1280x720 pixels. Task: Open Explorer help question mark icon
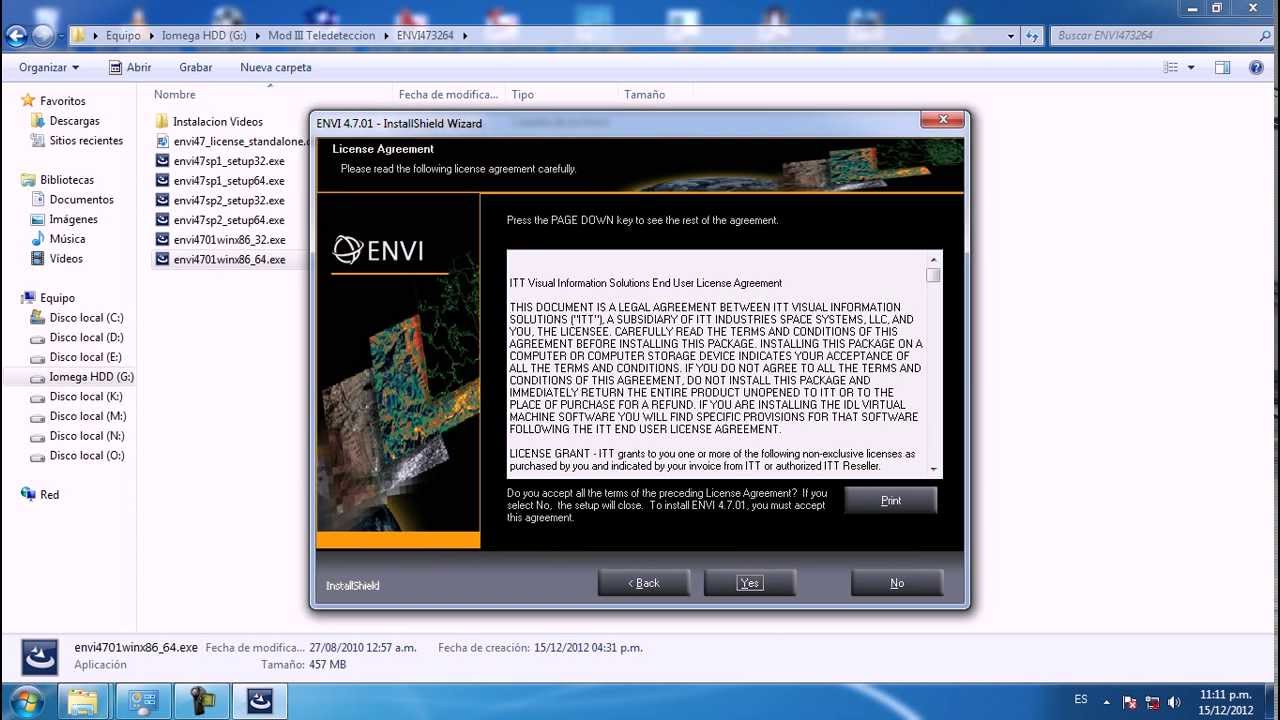point(1256,68)
